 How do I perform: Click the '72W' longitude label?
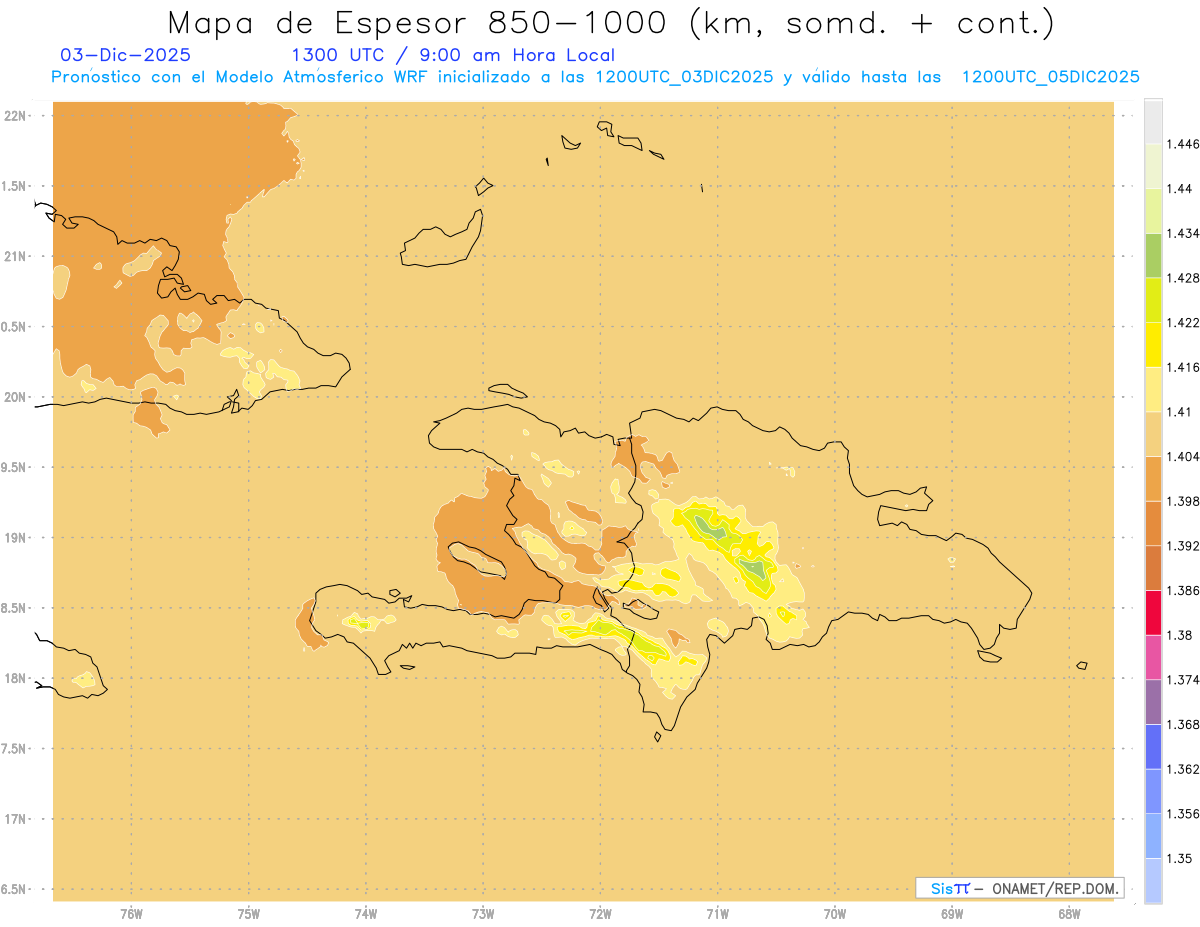(601, 913)
